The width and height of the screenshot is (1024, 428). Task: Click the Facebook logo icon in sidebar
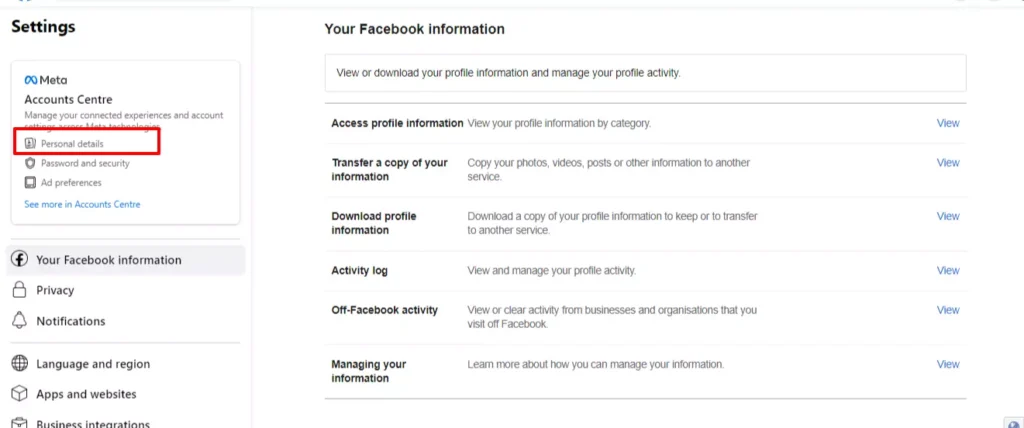tap(18, 260)
